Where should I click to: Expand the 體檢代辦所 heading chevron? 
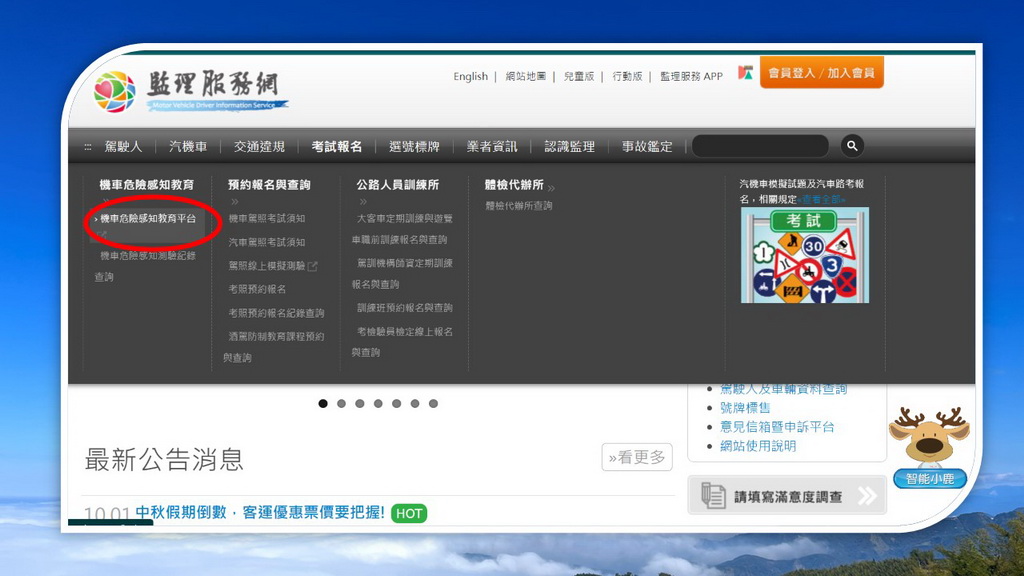point(551,187)
